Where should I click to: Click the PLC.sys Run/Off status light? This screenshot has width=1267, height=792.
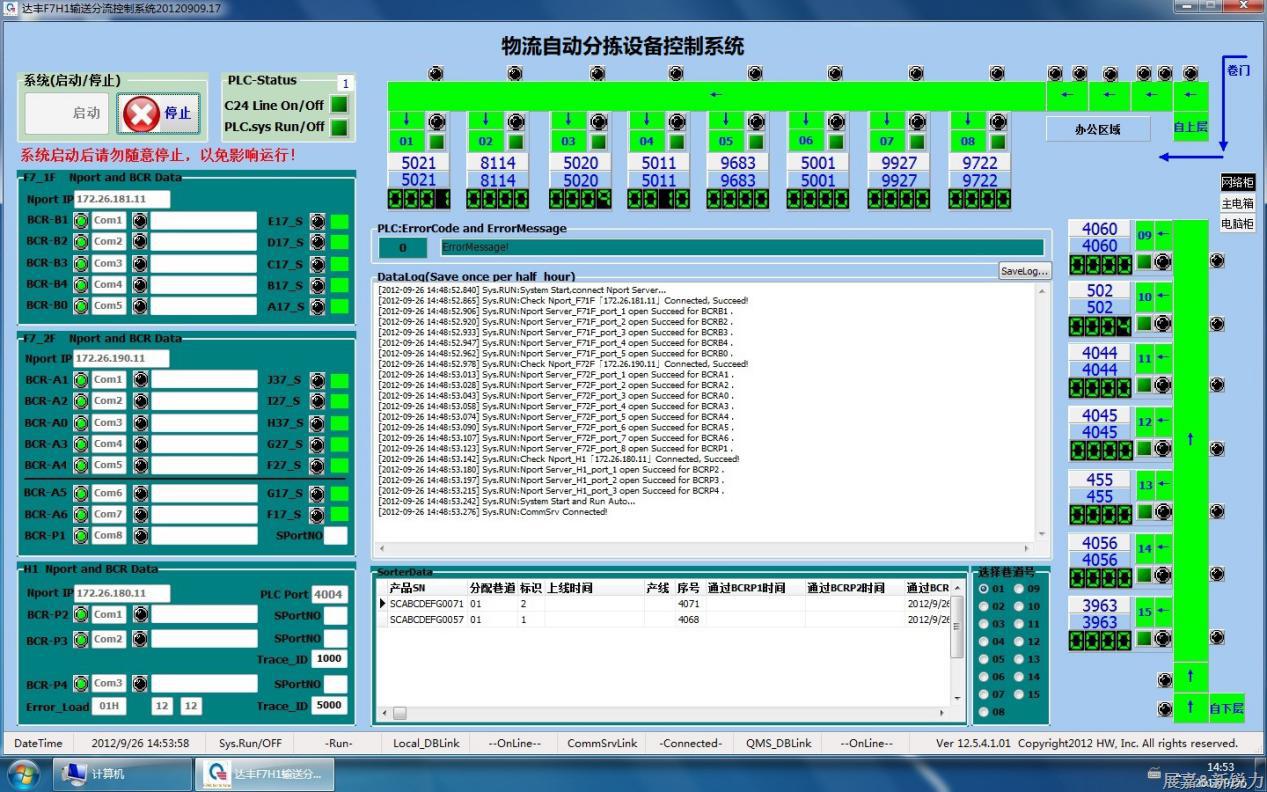coord(340,127)
